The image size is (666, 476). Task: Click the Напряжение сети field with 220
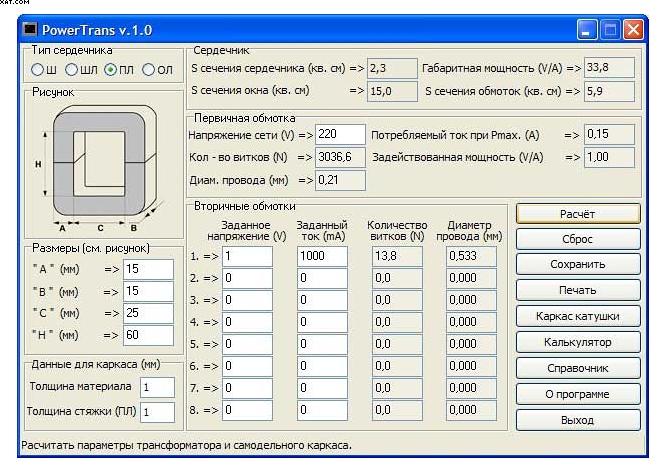click(340, 135)
